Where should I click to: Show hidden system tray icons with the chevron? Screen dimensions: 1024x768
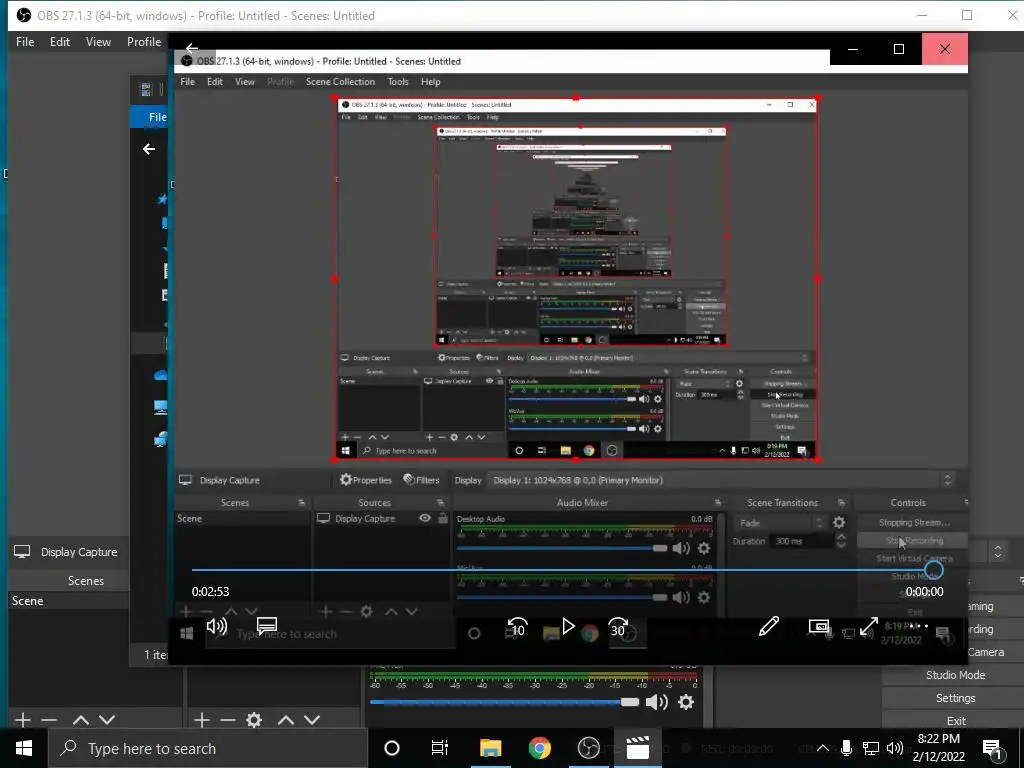point(823,748)
